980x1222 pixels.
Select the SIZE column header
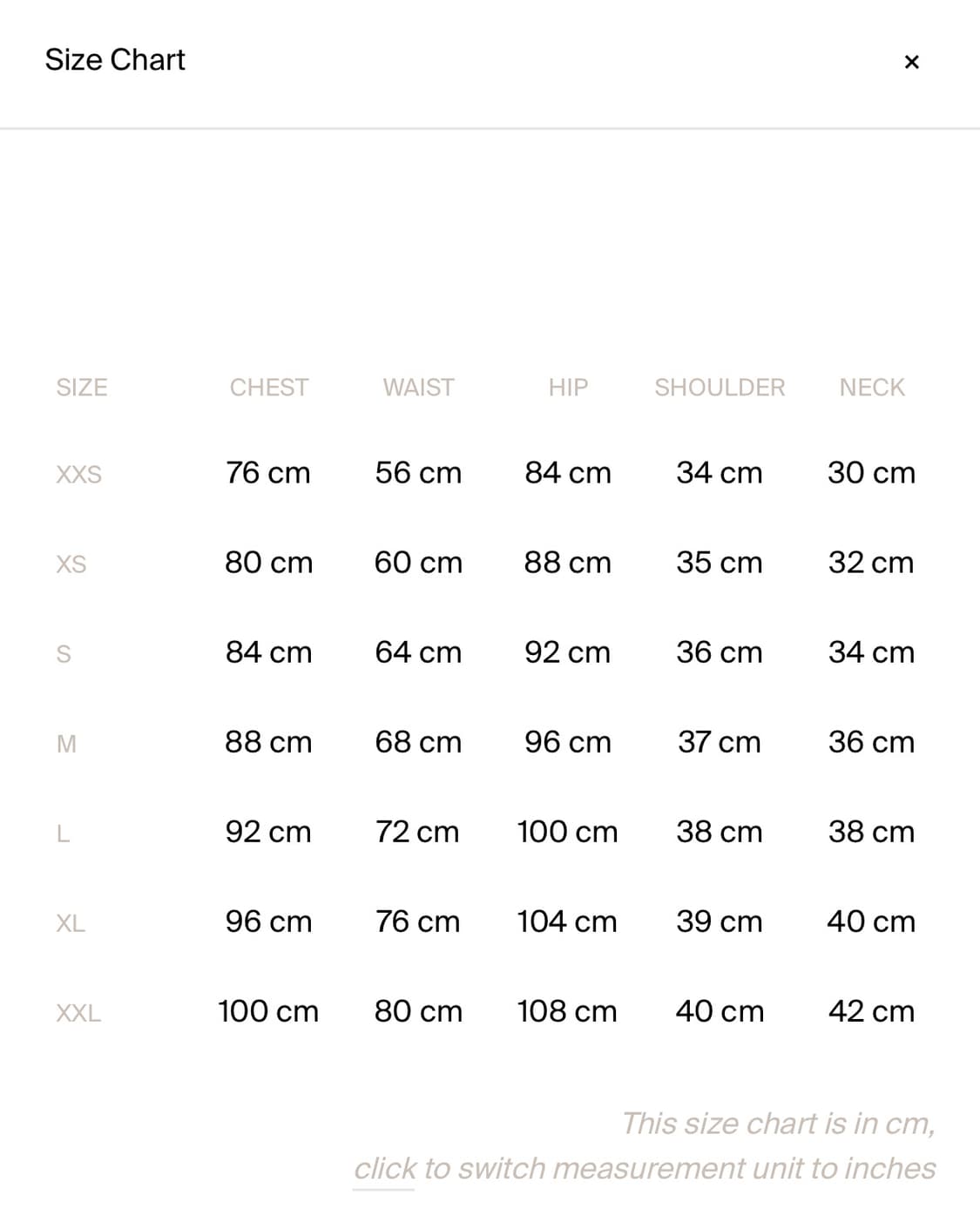click(82, 388)
